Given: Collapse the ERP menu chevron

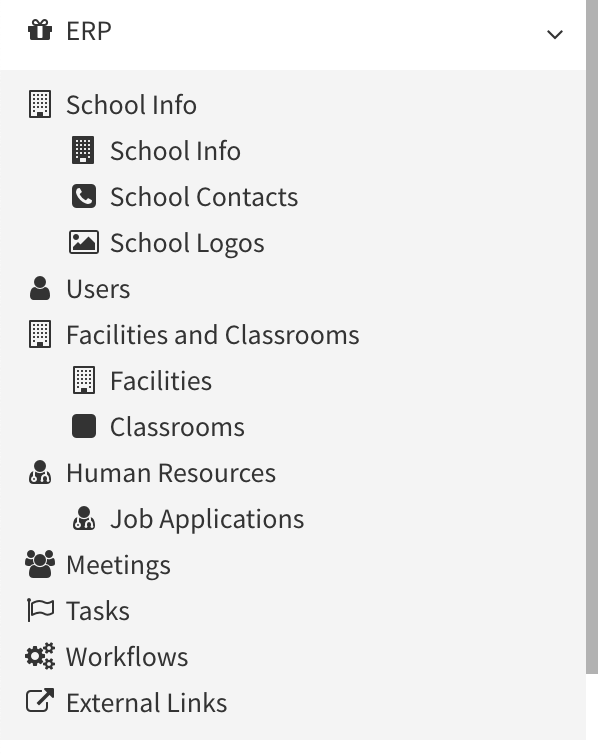Looking at the screenshot, I should click(555, 35).
